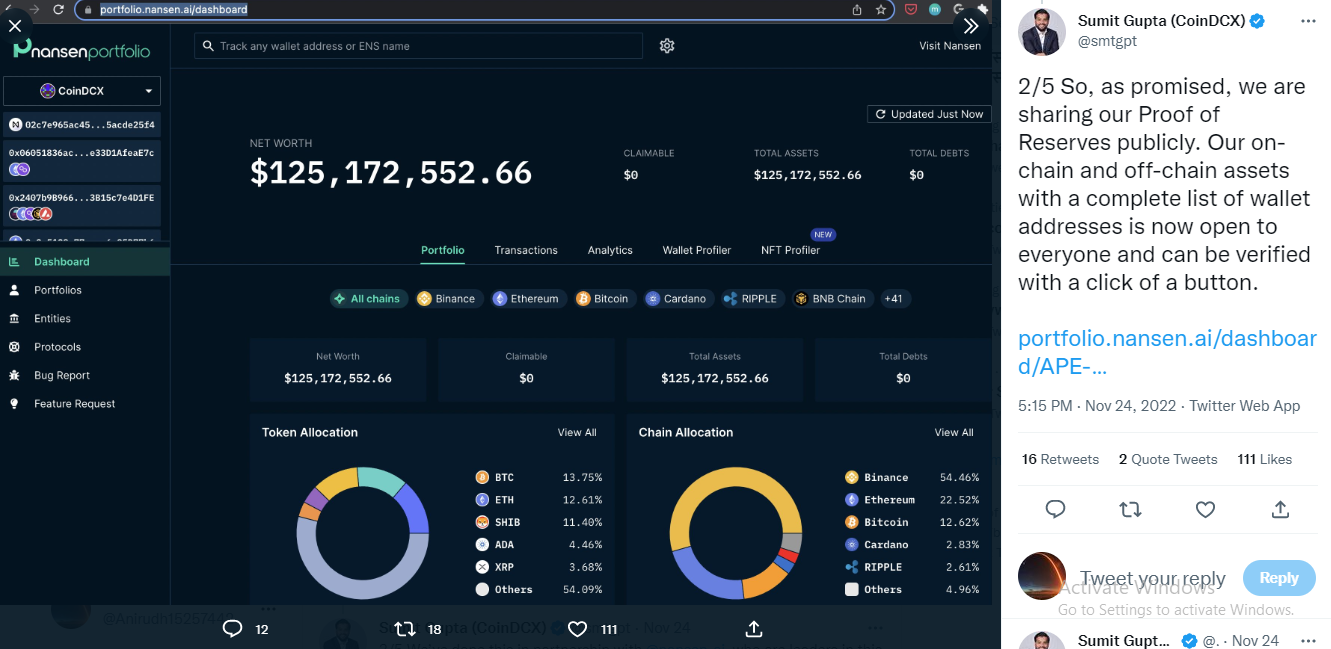The width and height of the screenshot is (1331, 649).
Task: Click the wallet address search field
Action: click(x=418, y=46)
